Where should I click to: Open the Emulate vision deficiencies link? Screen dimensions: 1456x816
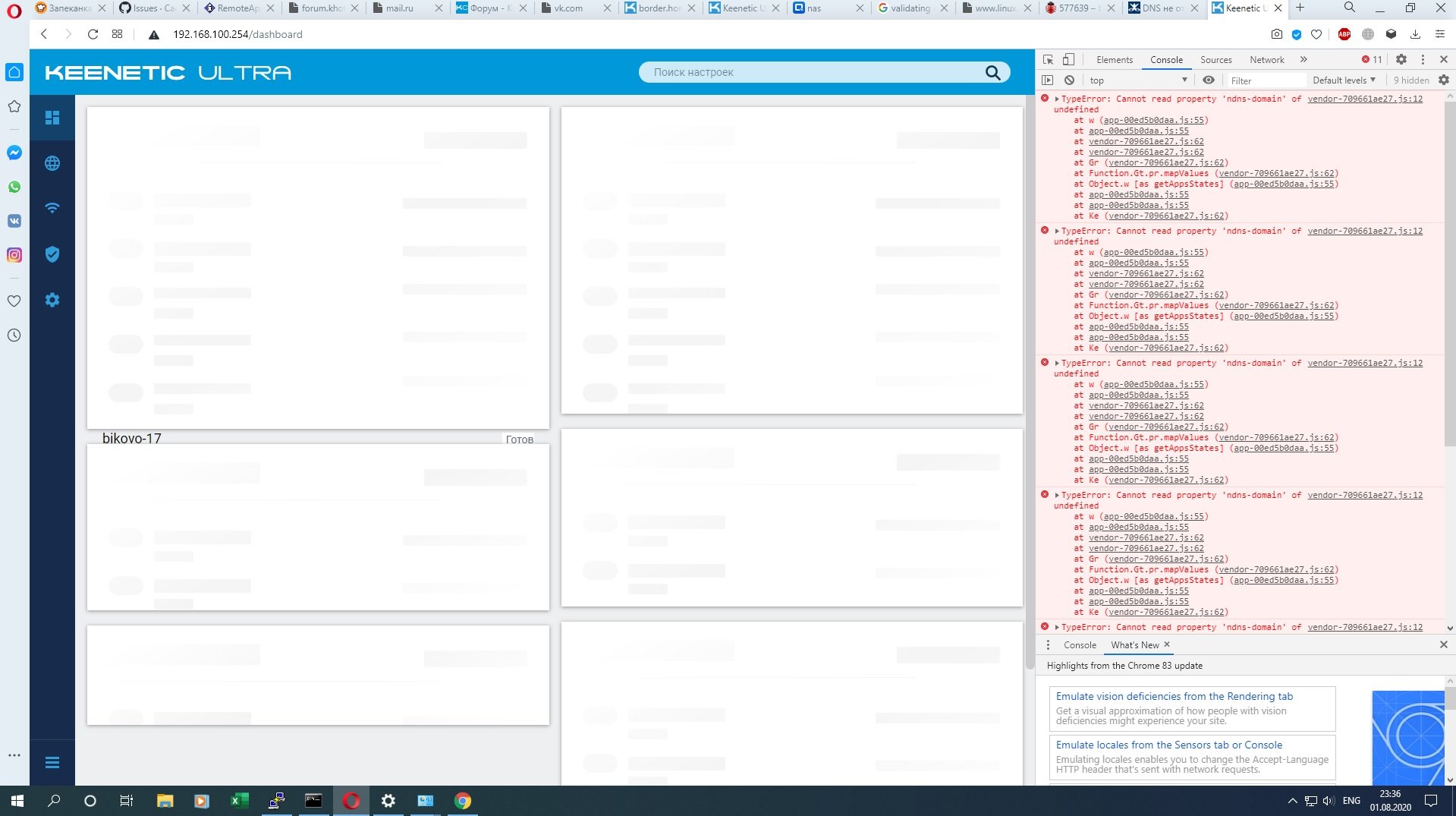(x=1174, y=696)
